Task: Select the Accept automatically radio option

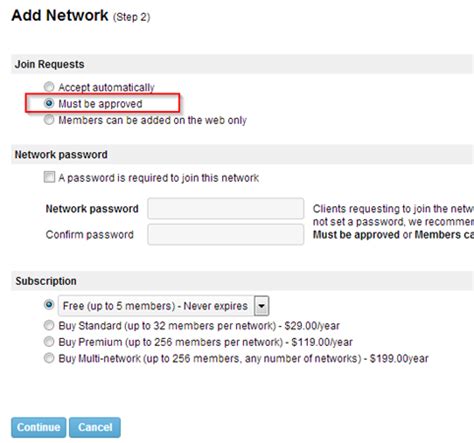Action: point(49,87)
